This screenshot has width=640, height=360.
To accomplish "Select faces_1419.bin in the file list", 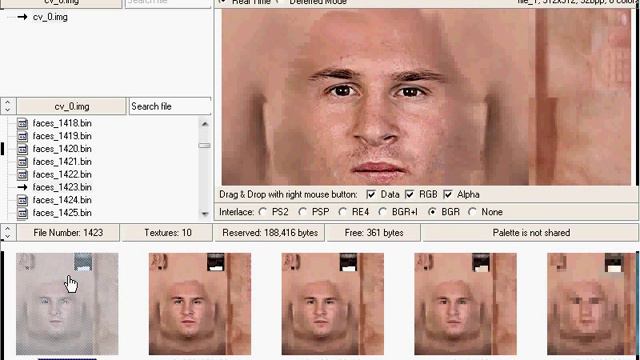I will click(62, 136).
